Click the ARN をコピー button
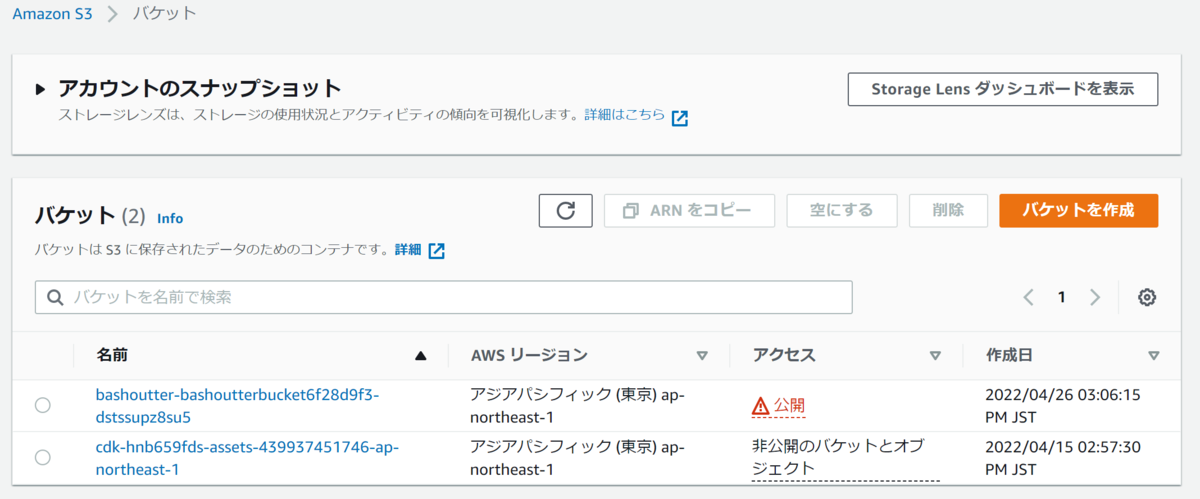 click(690, 210)
